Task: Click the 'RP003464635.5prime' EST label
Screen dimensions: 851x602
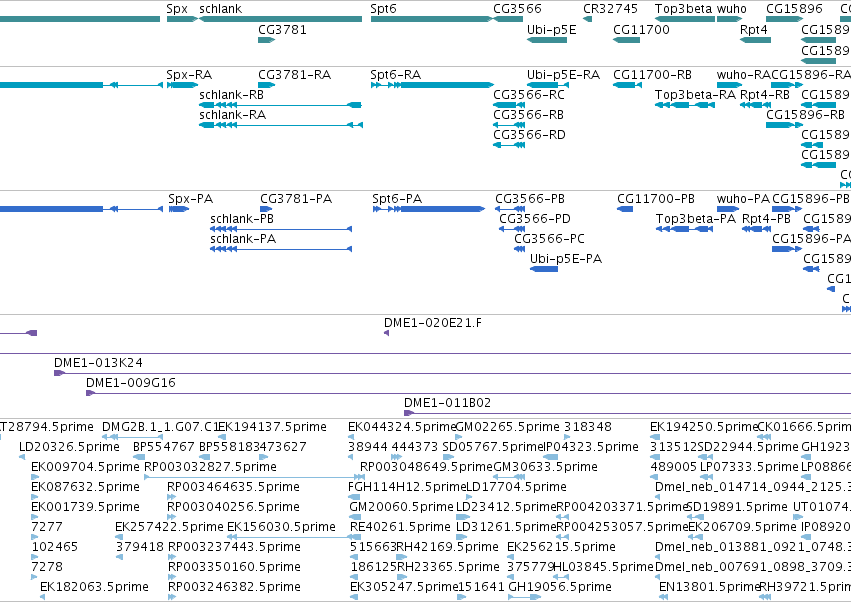Action: pyautogui.click(x=233, y=487)
